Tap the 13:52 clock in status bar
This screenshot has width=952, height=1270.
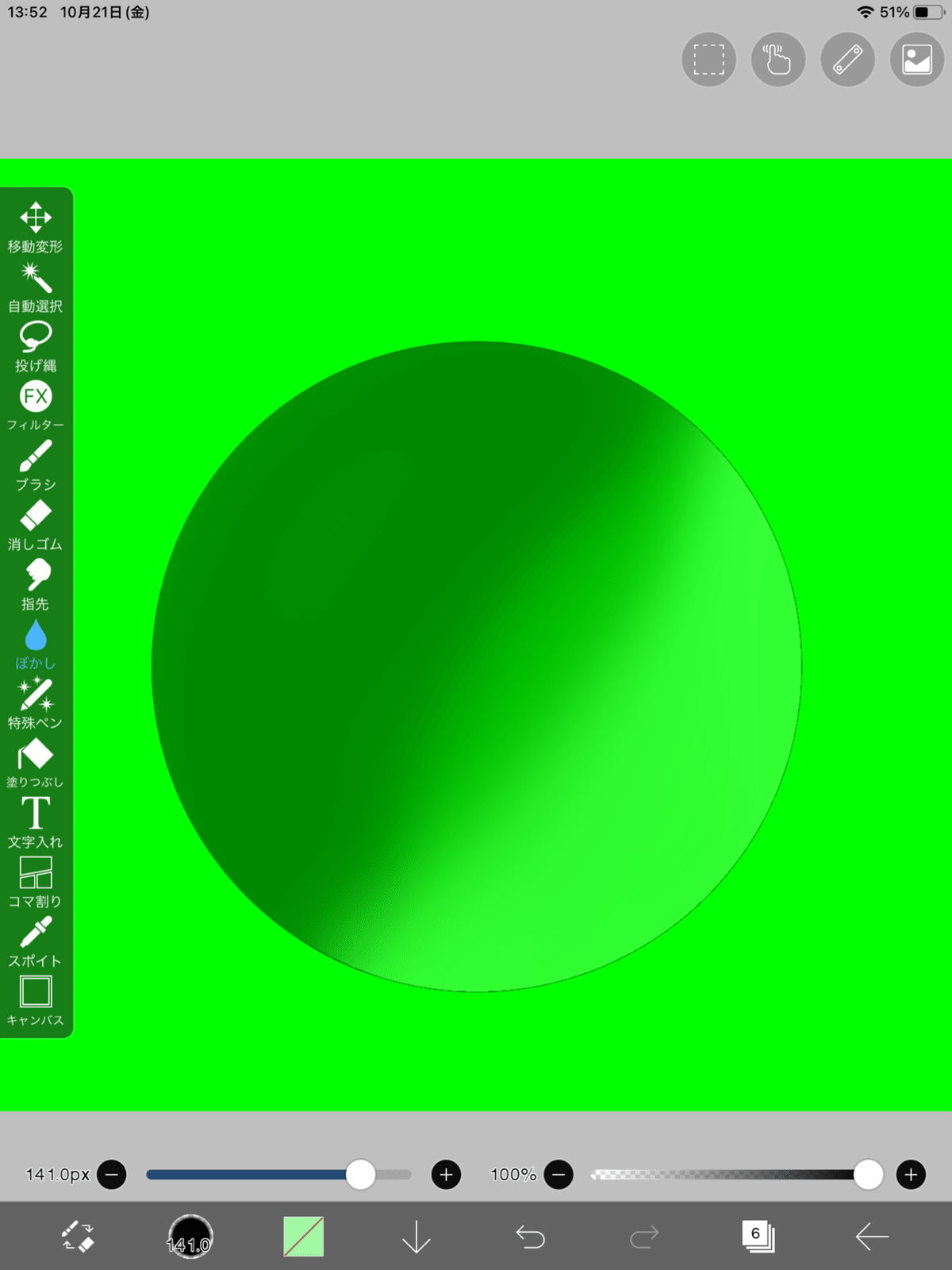point(28,13)
